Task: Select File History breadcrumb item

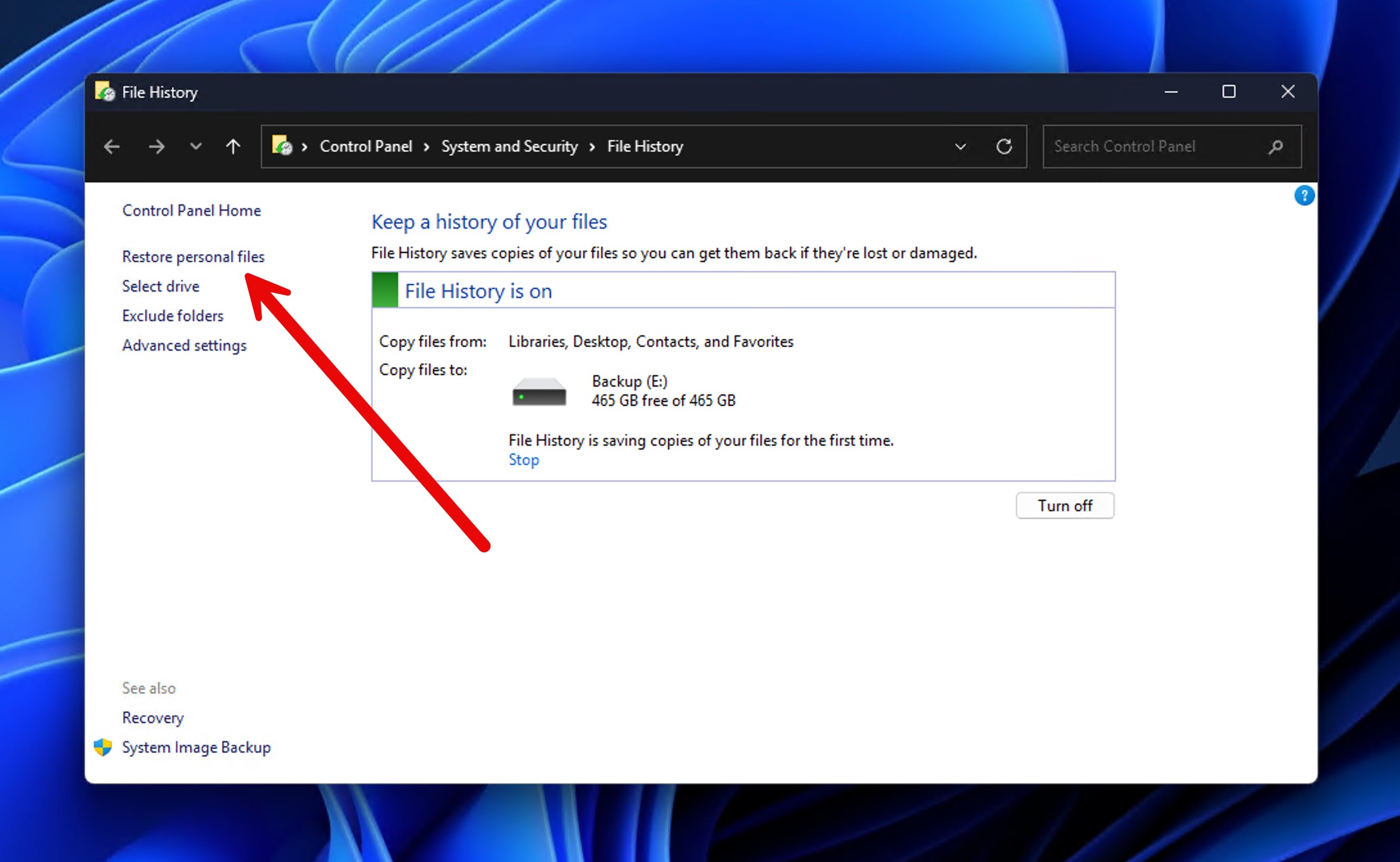Action: point(645,146)
